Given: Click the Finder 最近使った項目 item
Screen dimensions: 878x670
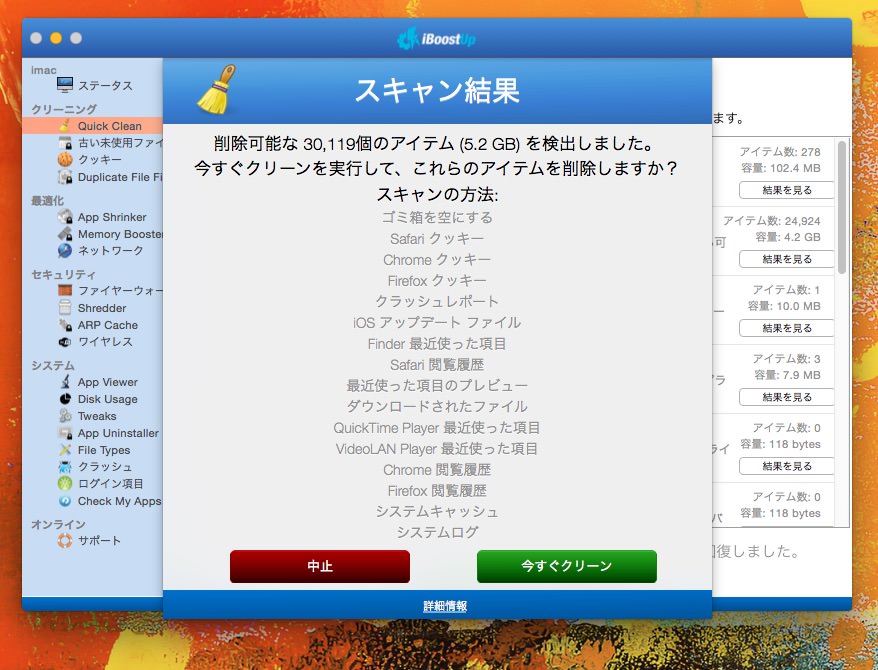Looking at the screenshot, I should [437, 344].
